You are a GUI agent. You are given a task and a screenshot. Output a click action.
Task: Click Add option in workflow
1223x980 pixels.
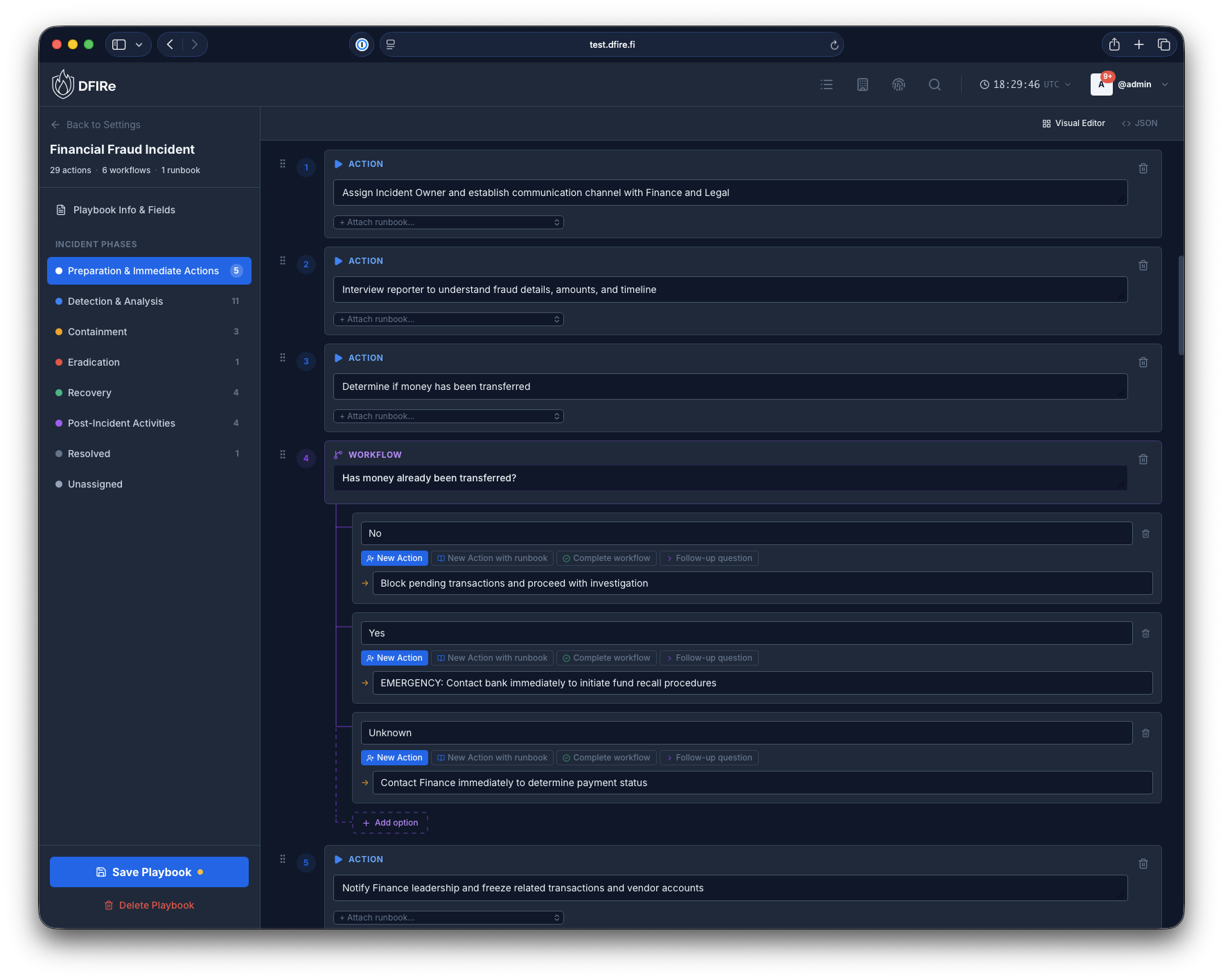coord(390,823)
